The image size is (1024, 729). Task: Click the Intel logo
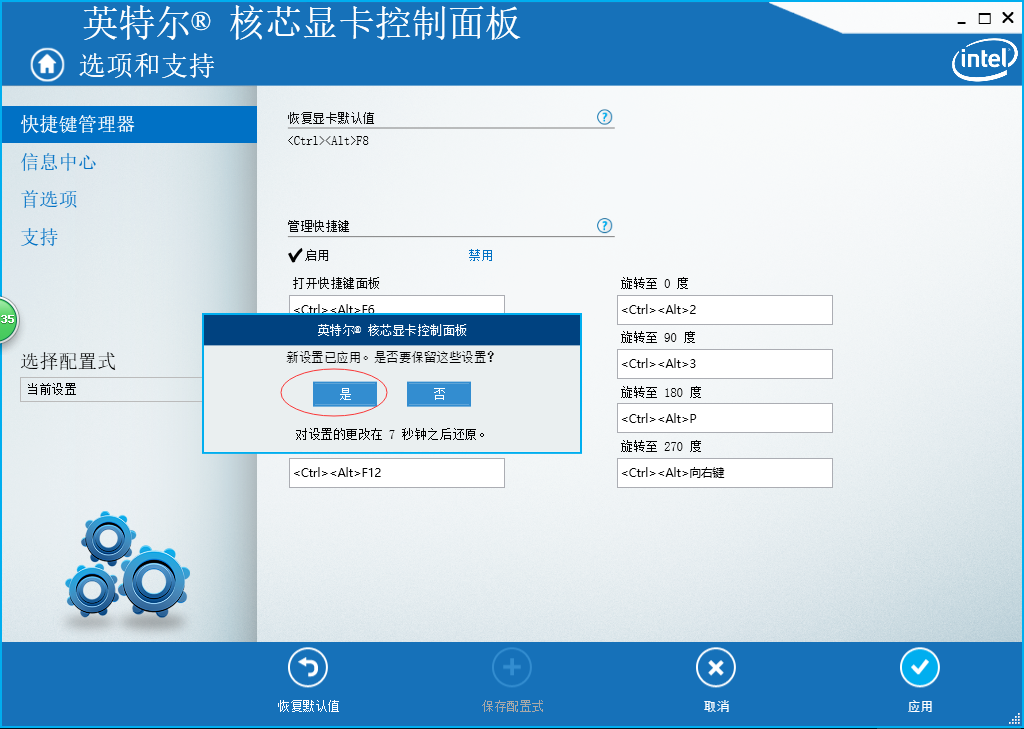(x=985, y=61)
